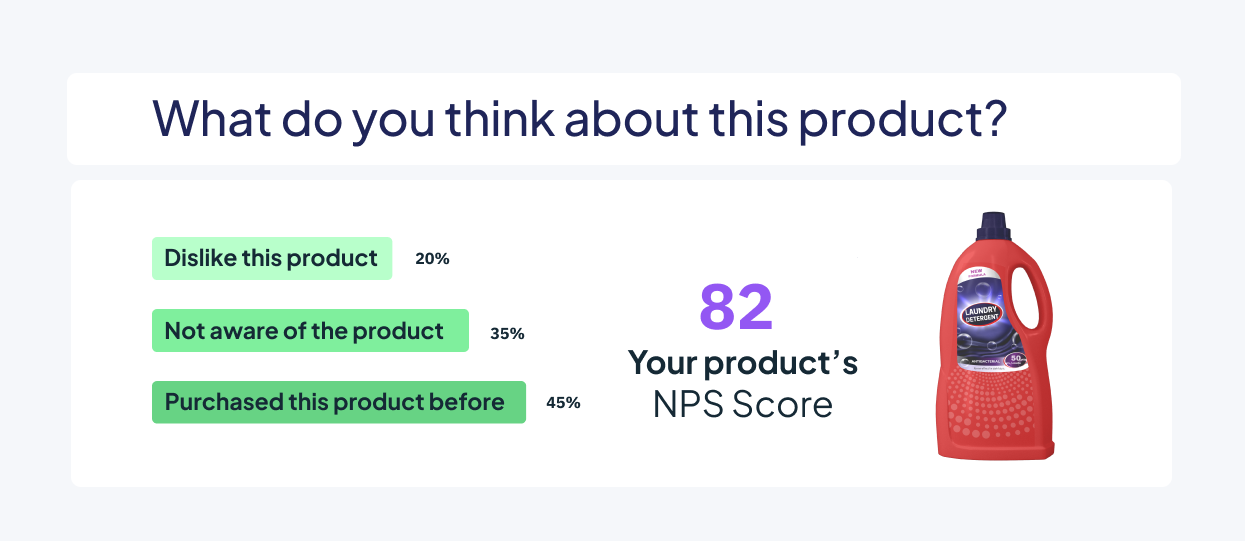Viewport: 1245px width, 541px height.
Task: Click the purple 82 score number
Action: [736, 306]
